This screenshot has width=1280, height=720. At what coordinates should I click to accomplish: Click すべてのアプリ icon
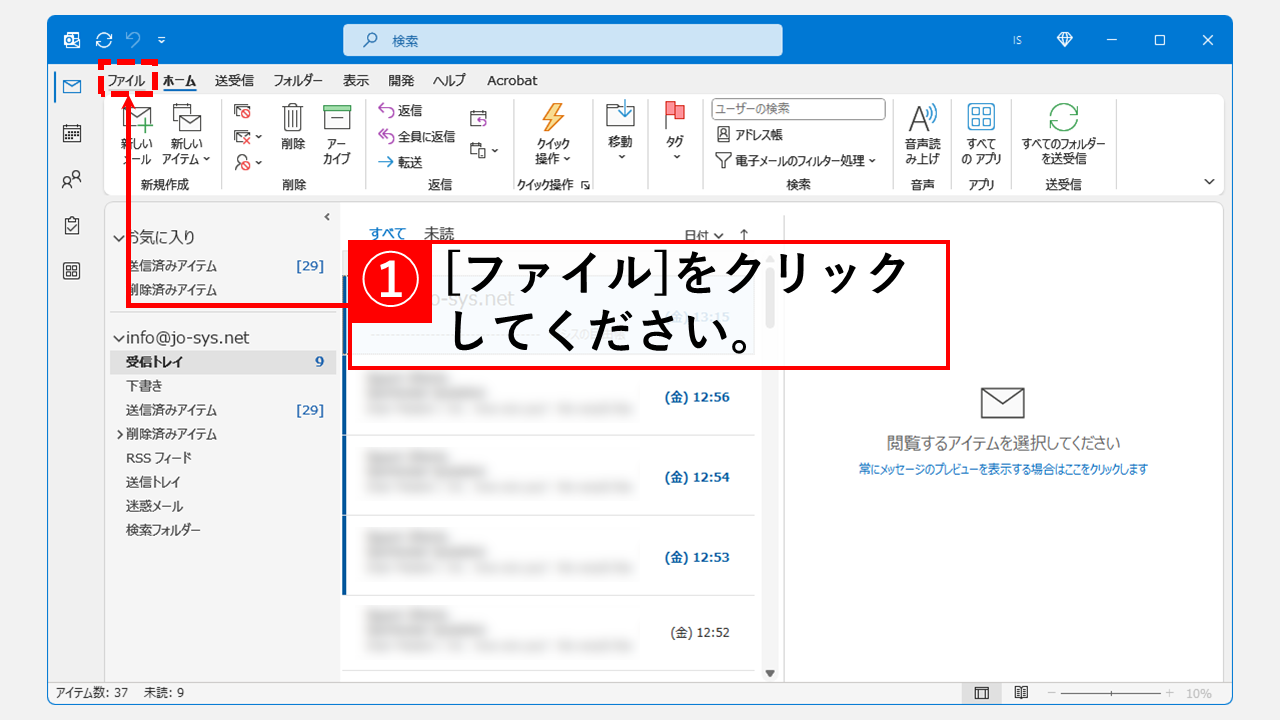tap(981, 135)
